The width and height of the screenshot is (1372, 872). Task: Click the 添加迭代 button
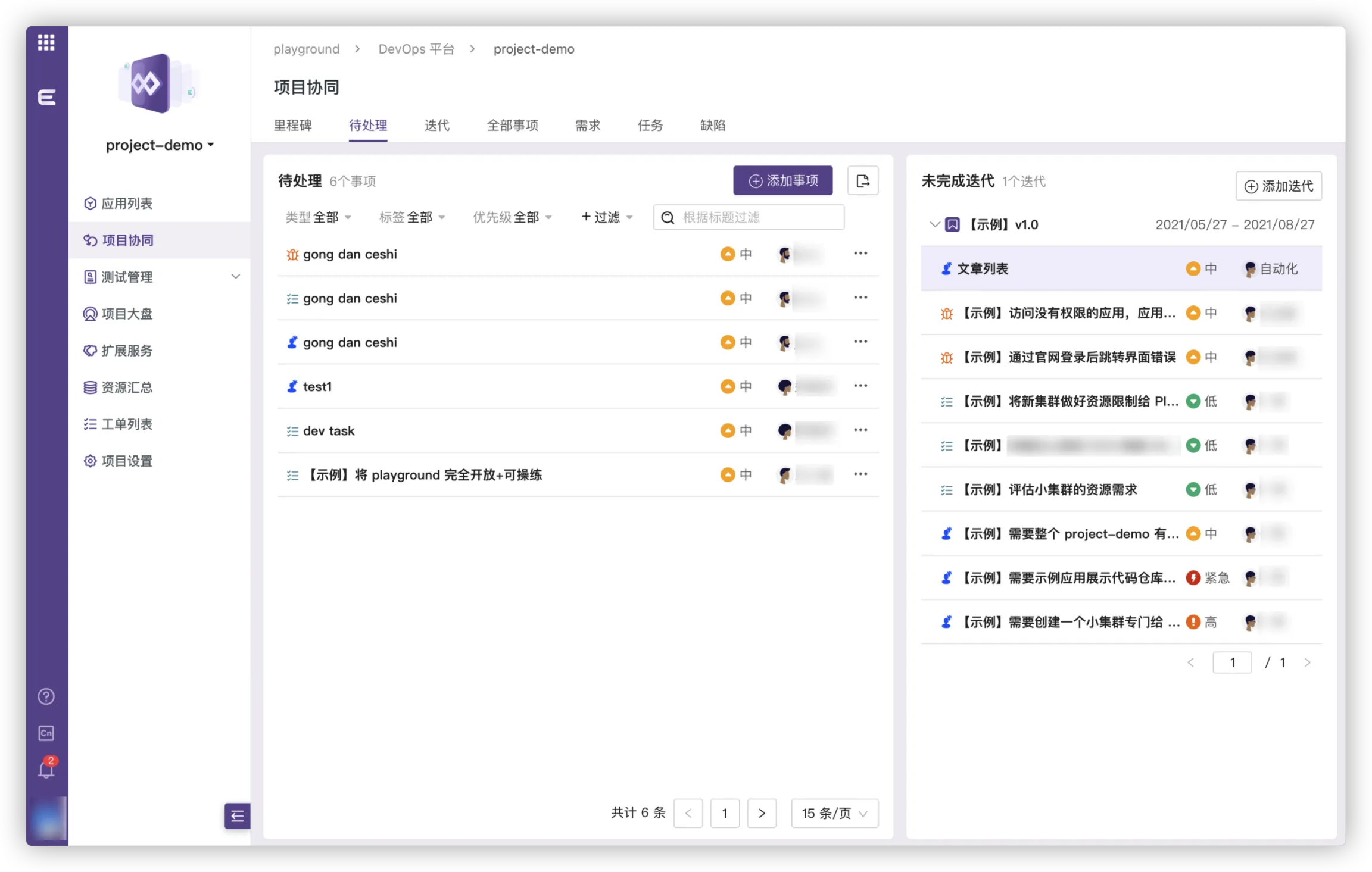tap(1278, 186)
